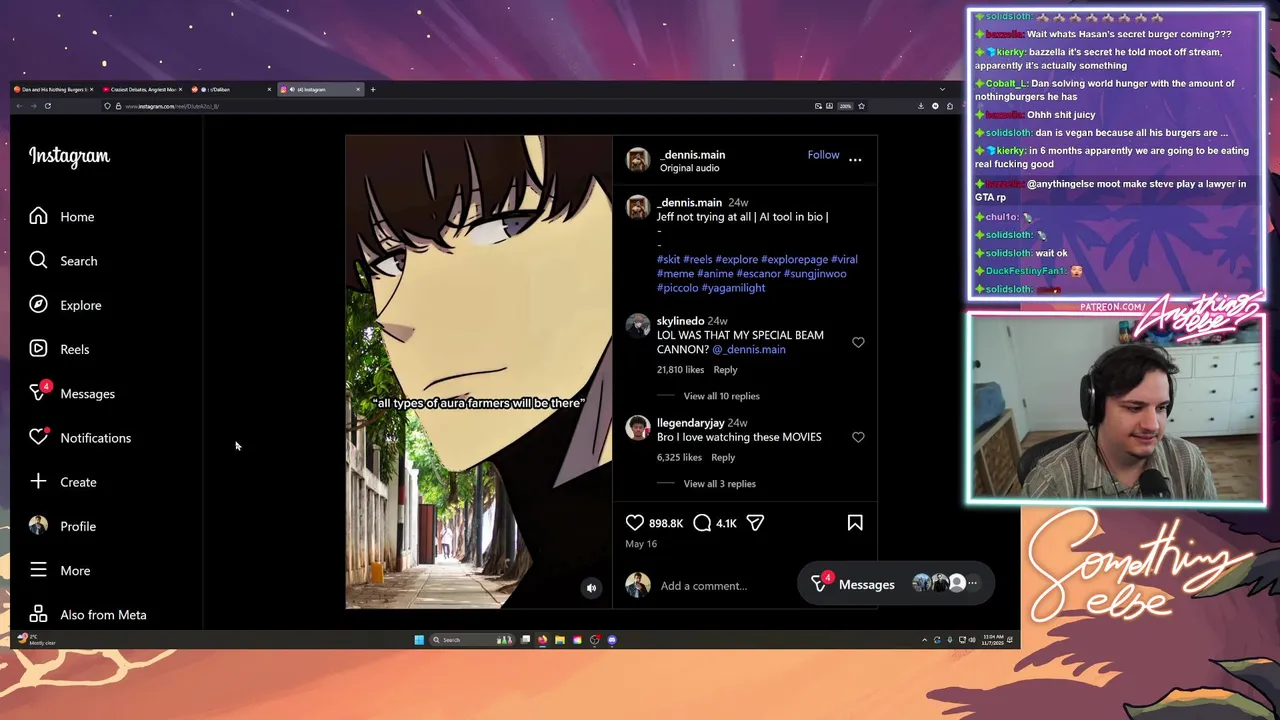
Task: Show hidden system tray icons
Action: click(x=924, y=640)
